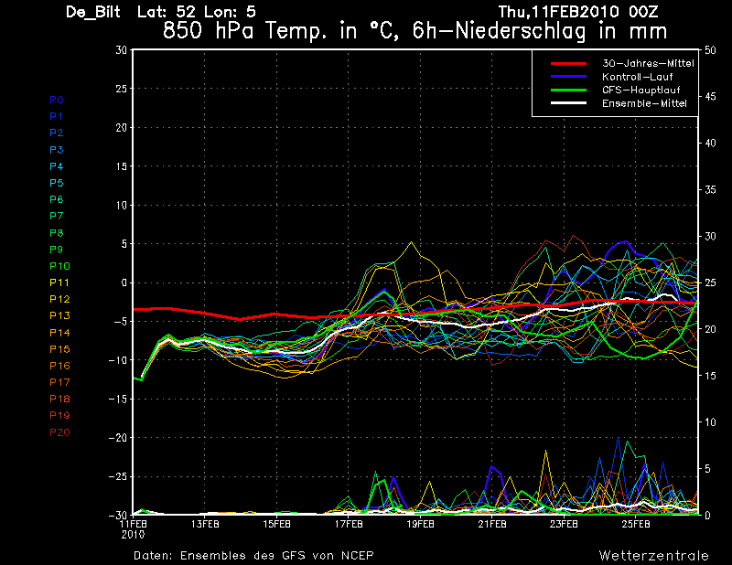
Task: Click the P11 ensemble member label
Action: click(60, 282)
